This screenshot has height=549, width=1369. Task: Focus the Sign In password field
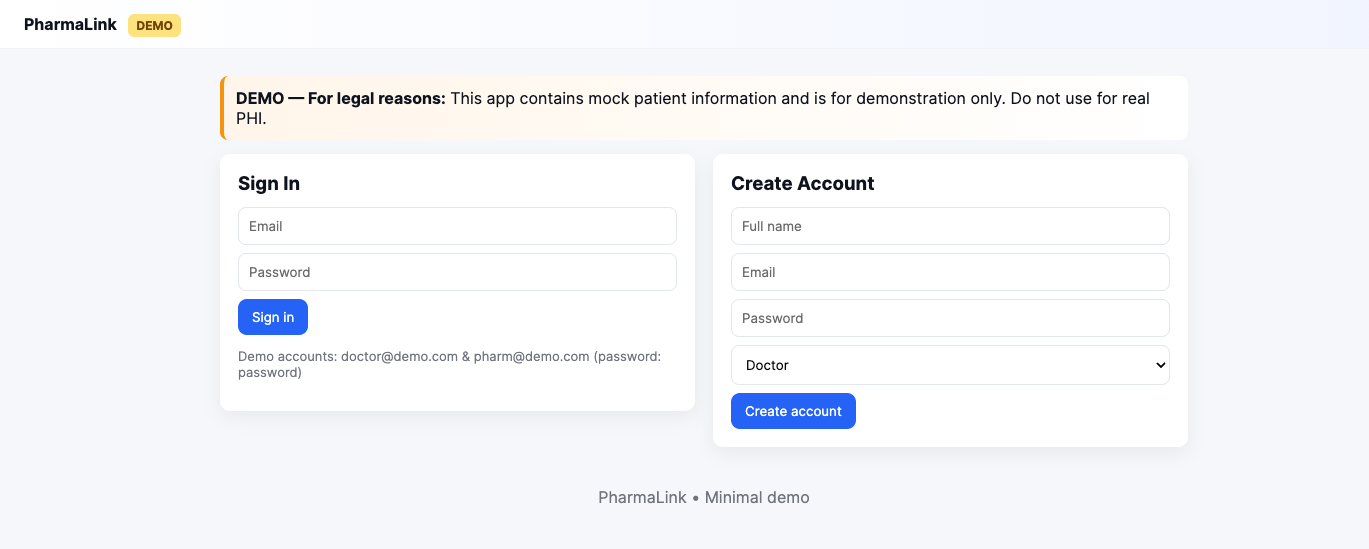point(457,272)
